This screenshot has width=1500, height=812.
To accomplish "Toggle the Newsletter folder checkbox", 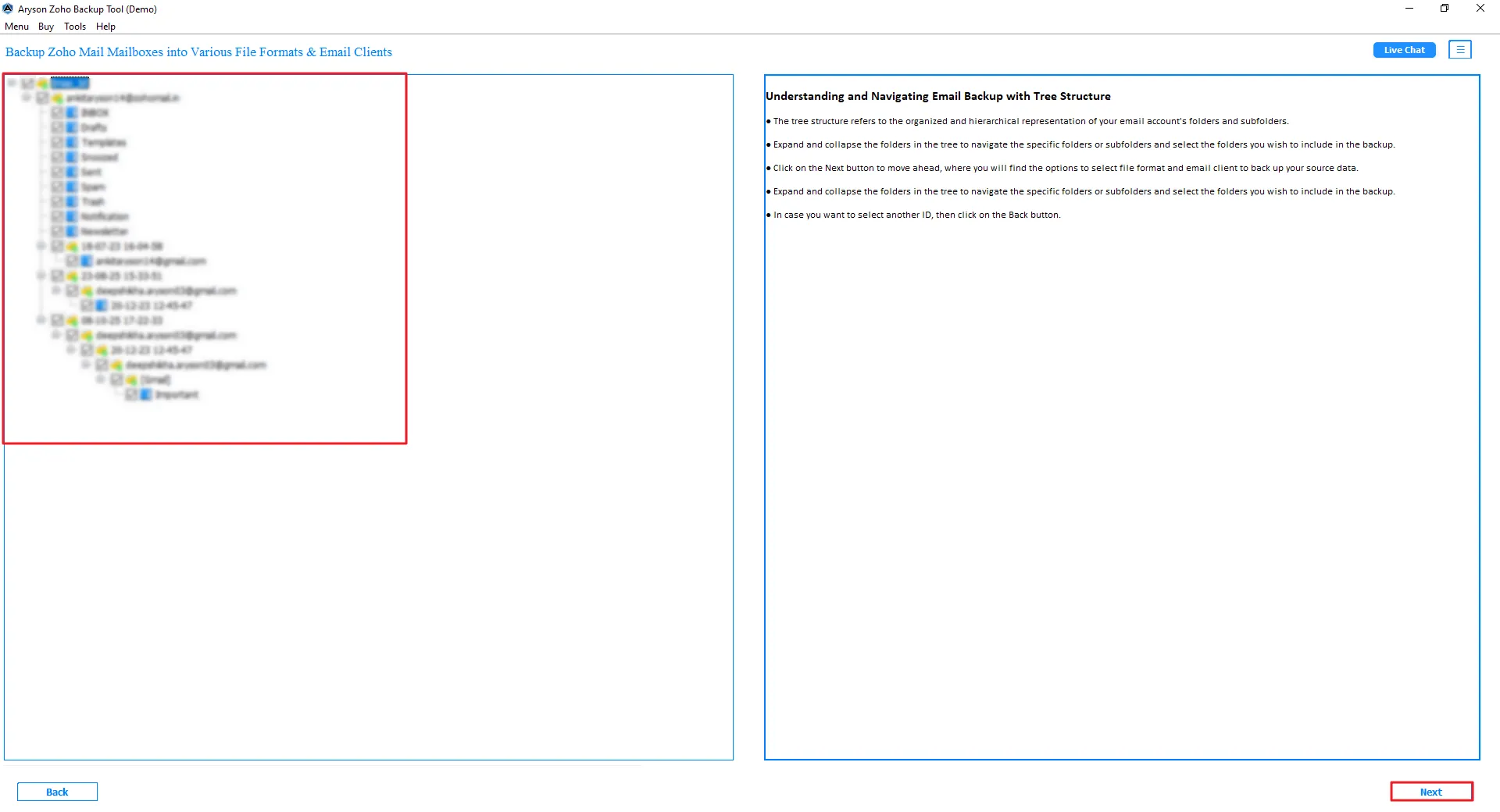I will (57, 231).
